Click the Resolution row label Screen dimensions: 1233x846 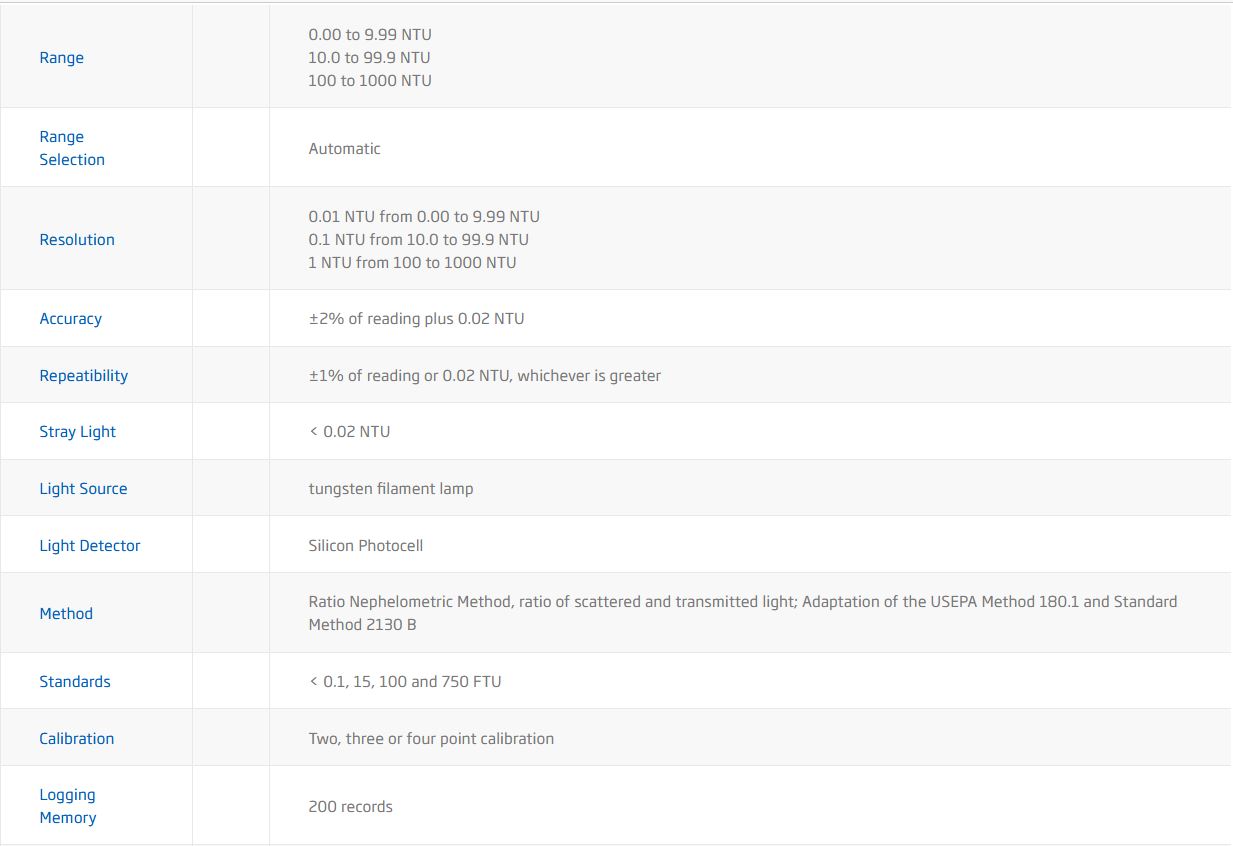point(77,240)
